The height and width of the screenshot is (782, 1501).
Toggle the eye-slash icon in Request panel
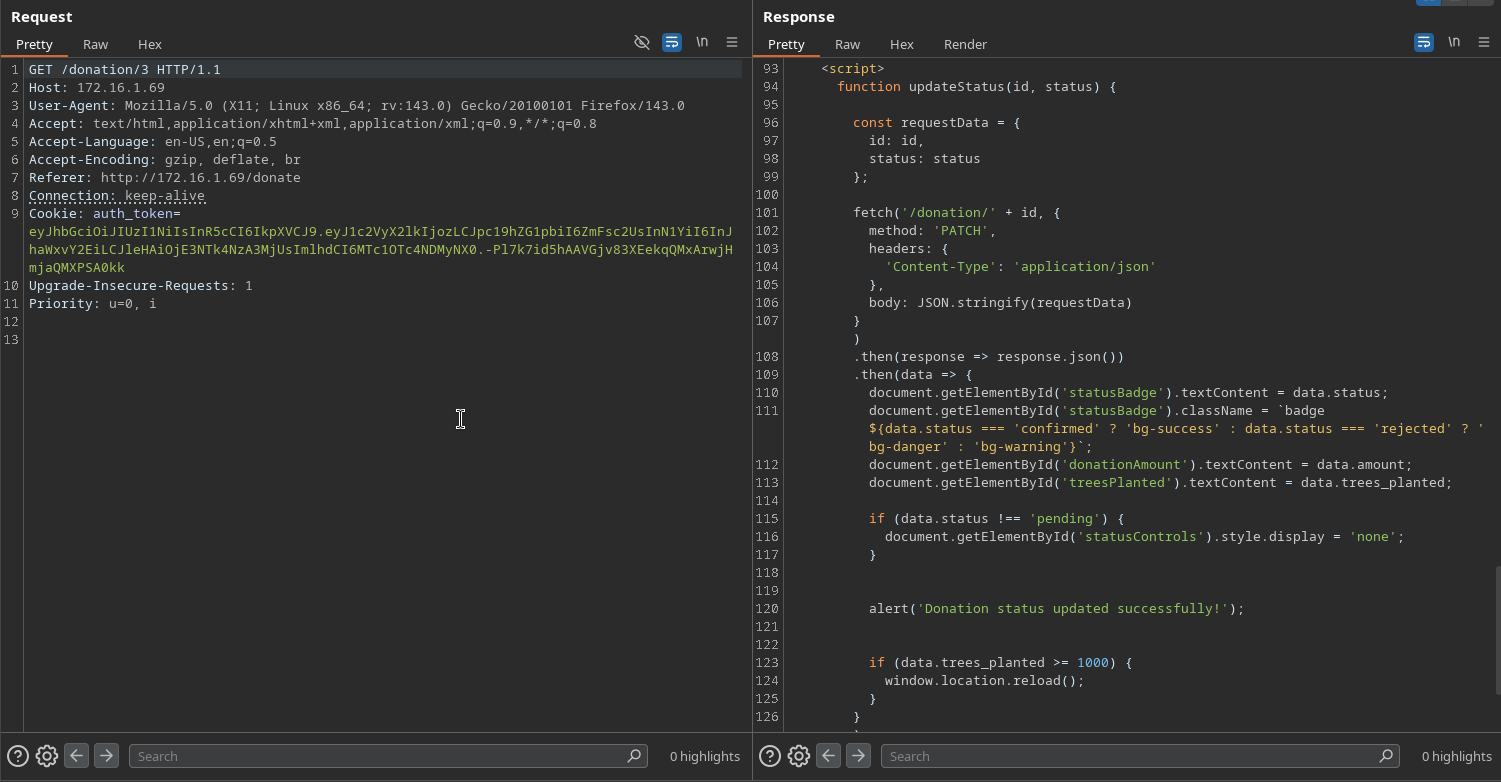click(642, 42)
